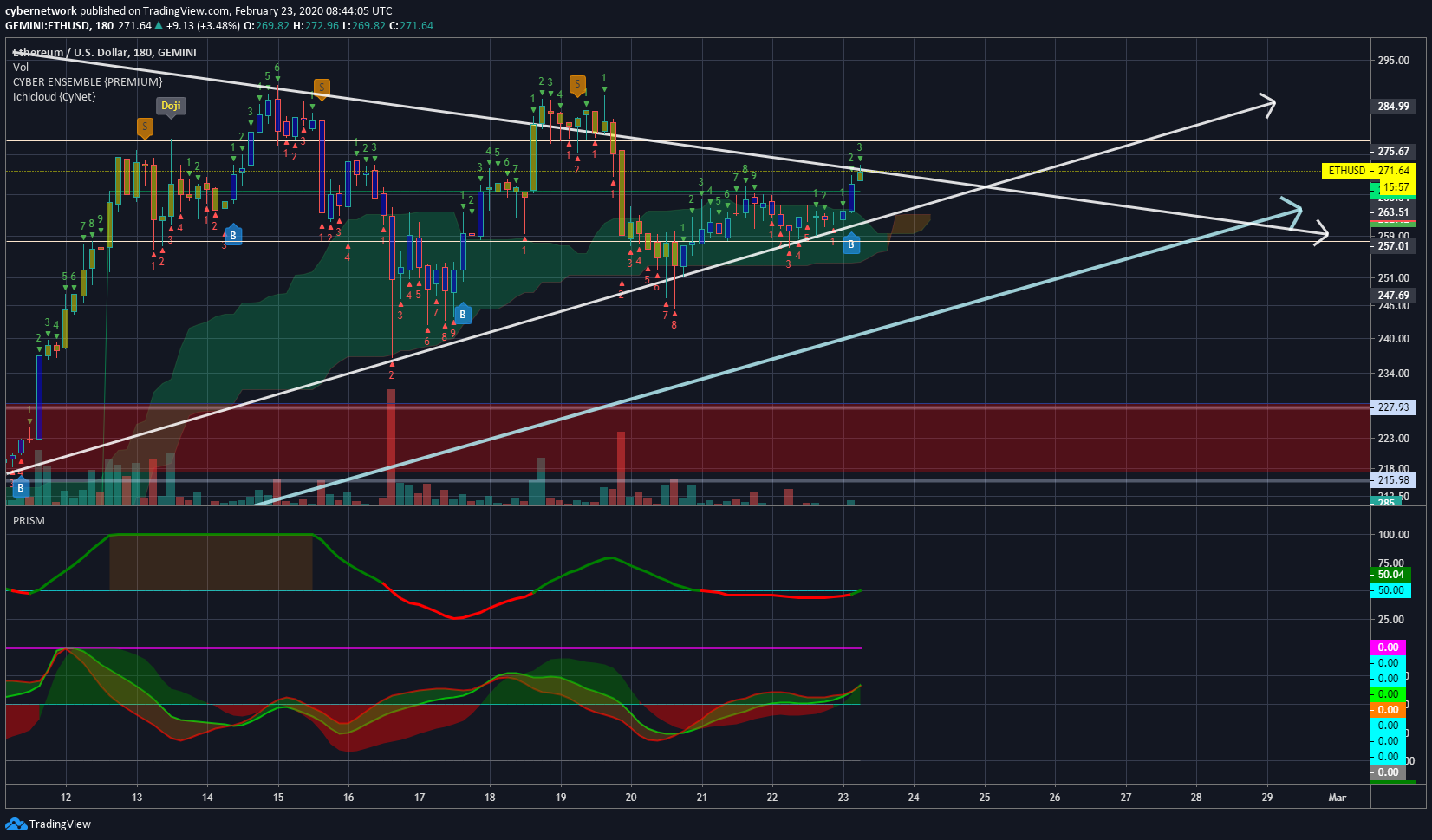Click the Mar label on the time axis
The height and width of the screenshot is (840, 1432).
[1338, 798]
